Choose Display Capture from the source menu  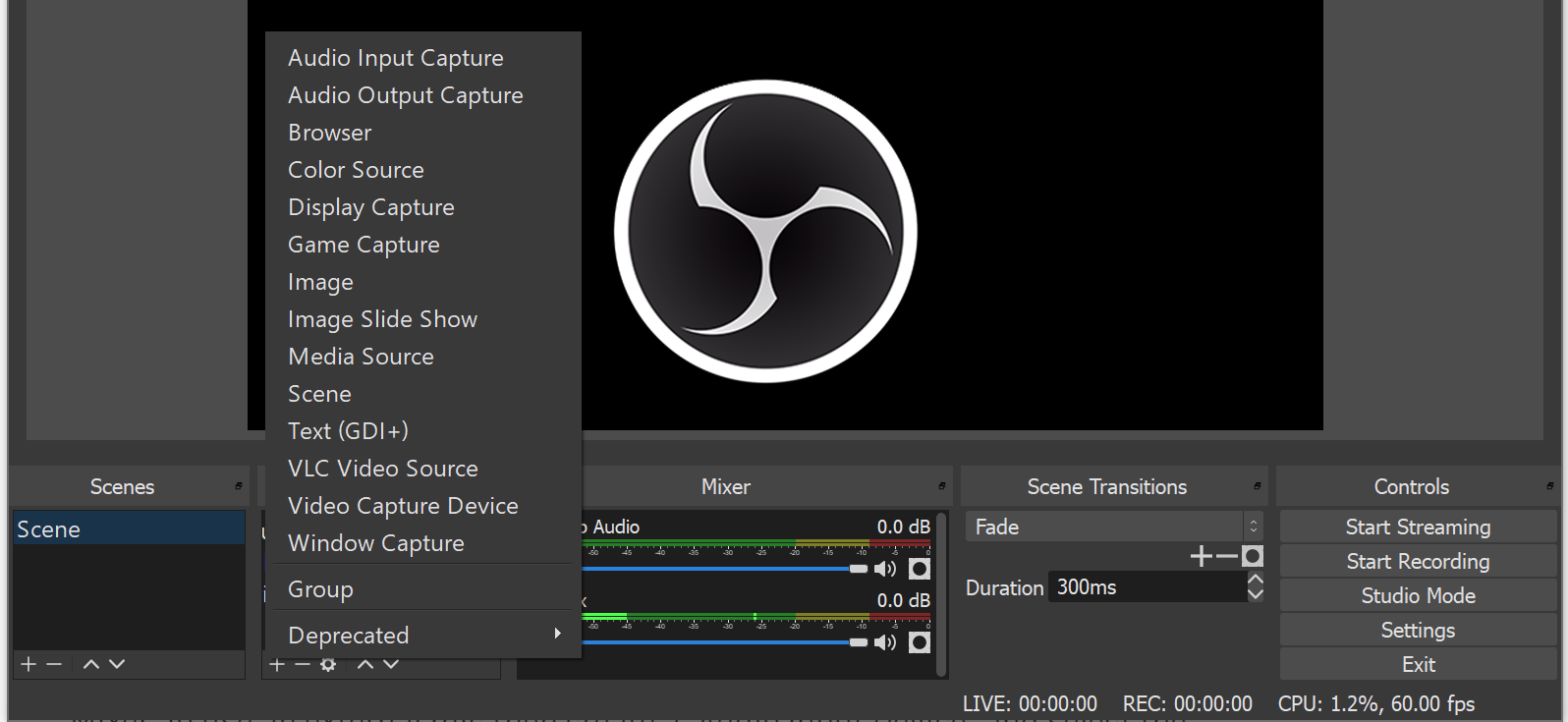pyautogui.click(x=371, y=207)
